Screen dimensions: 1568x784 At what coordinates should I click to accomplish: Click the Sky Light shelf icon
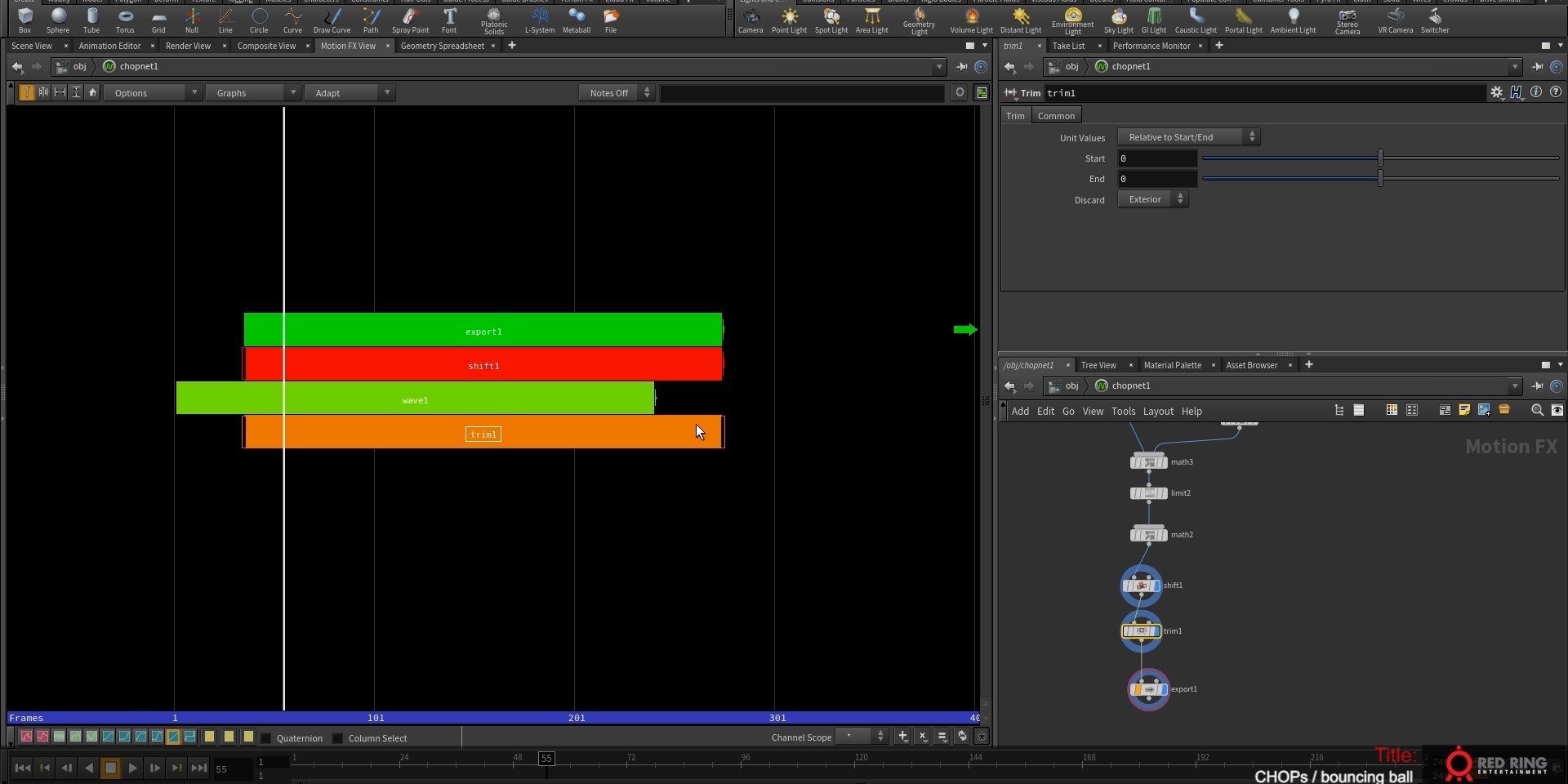tap(1118, 20)
